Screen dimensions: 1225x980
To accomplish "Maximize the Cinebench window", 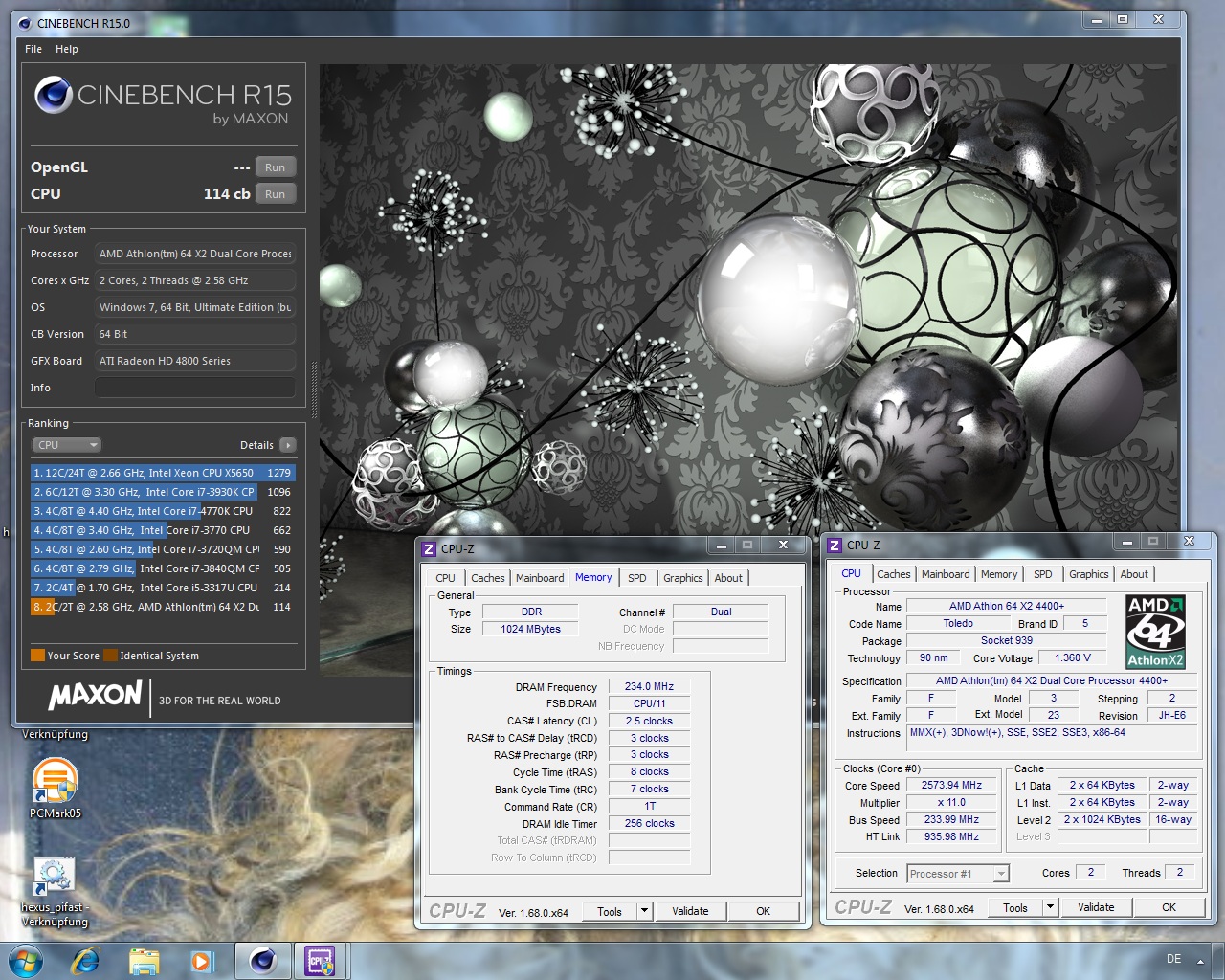I will [x=1123, y=19].
